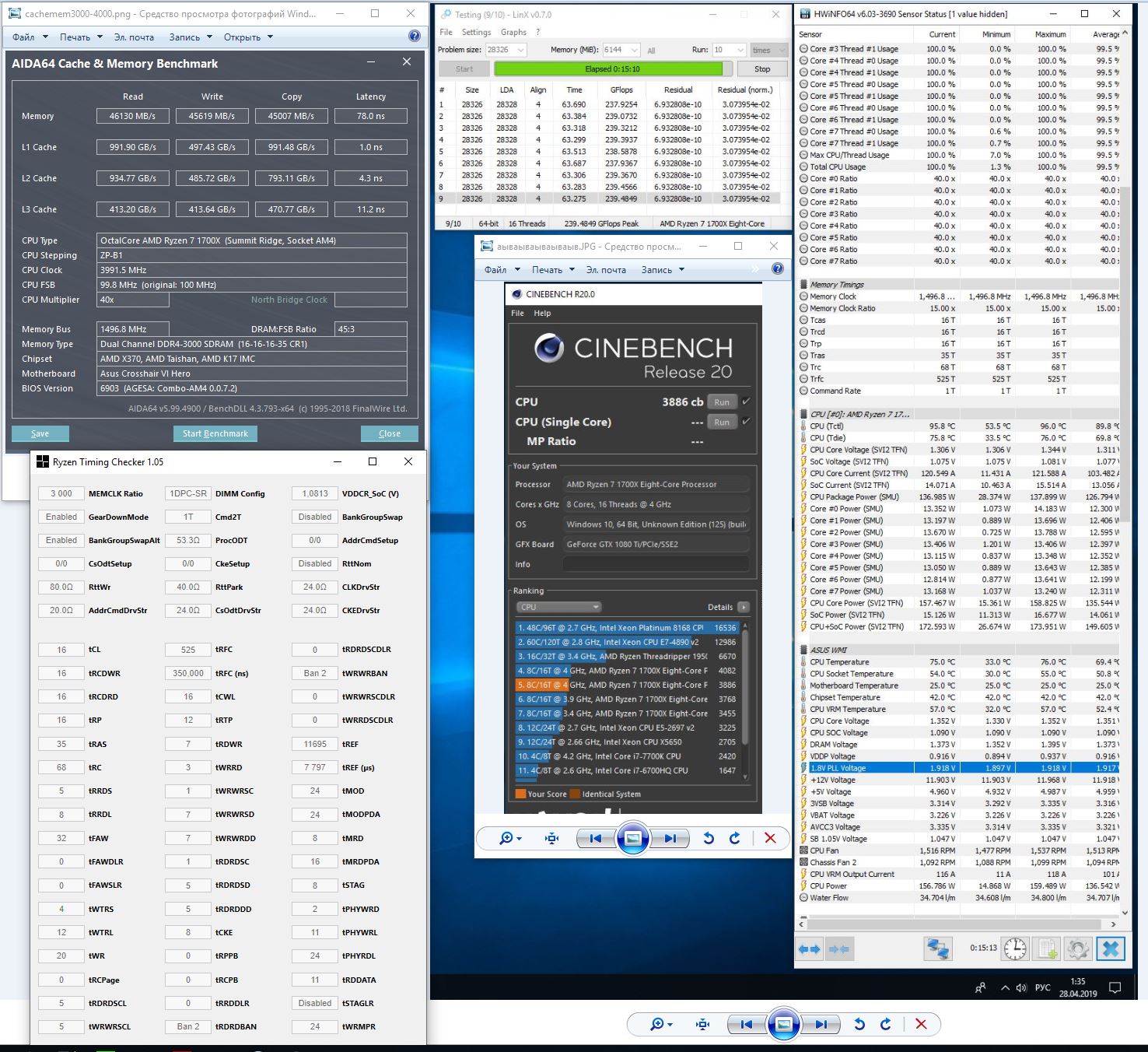This screenshot has width=1148, height=1052.
Task: Click HWiNFO horizontal scrollbar
Action: pos(958,924)
